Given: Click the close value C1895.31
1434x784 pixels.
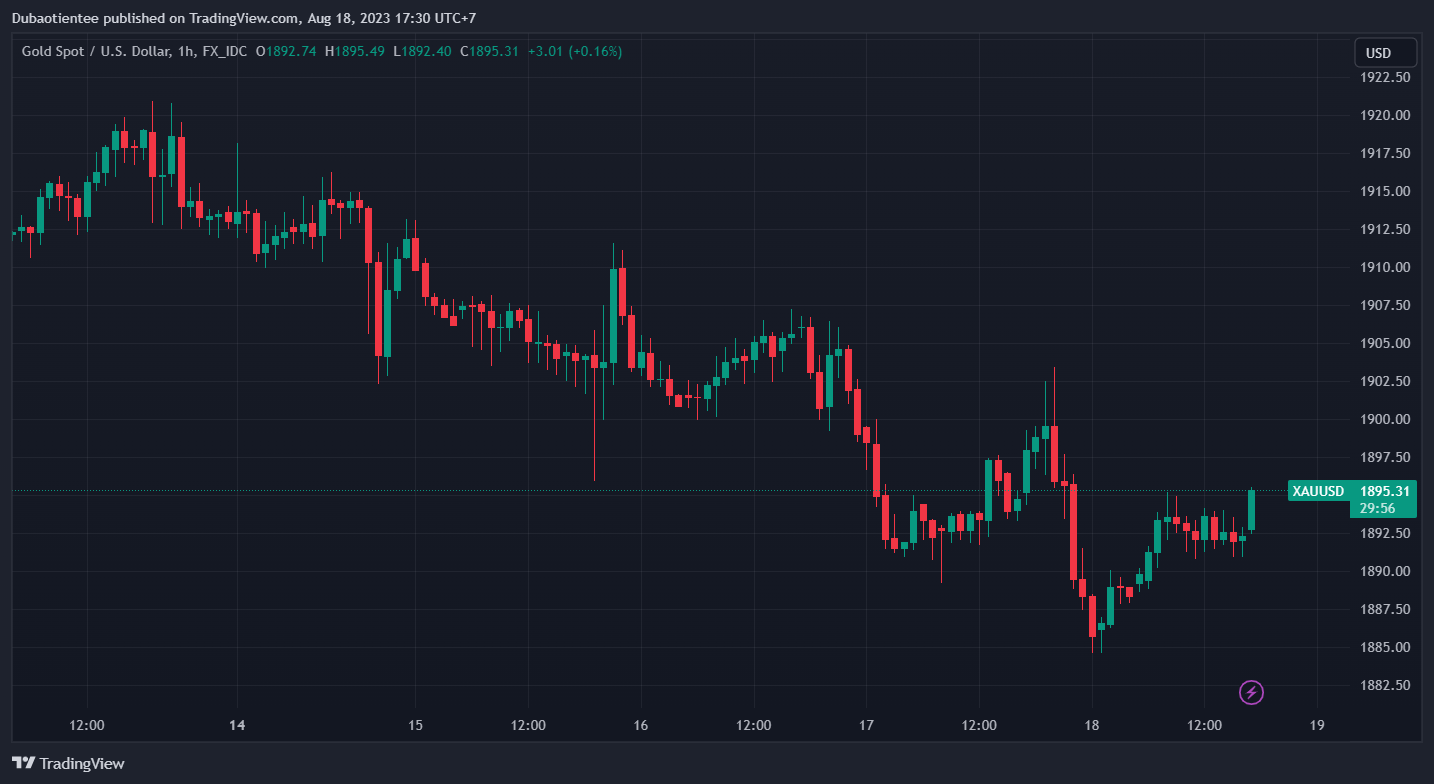Looking at the screenshot, I should [489, 51].
